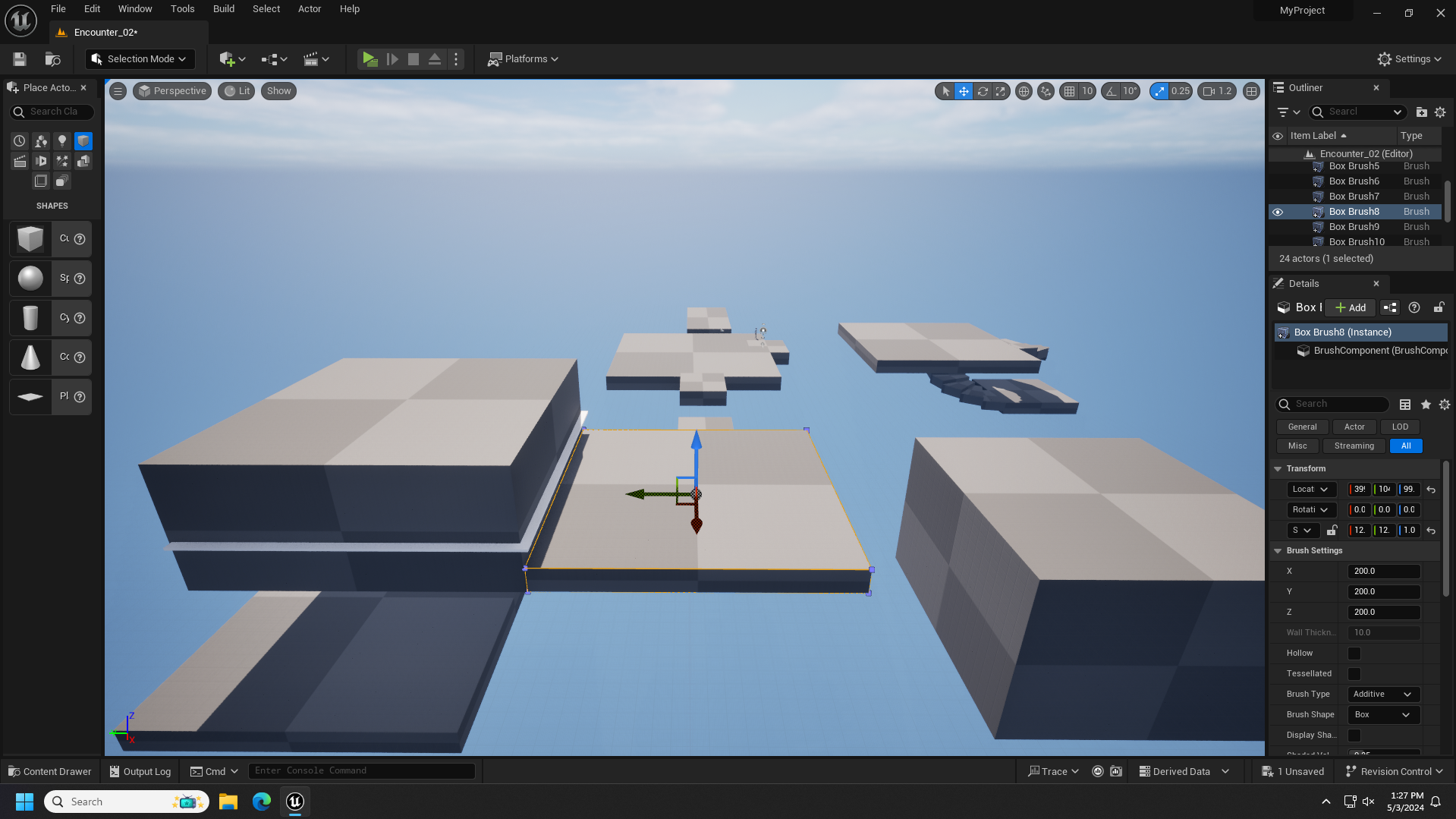Activate the scale gizmo tool
Image resolution: width=1456 pixels, height=819 pixels.
pyautogui.click(x=1001, y=91)
